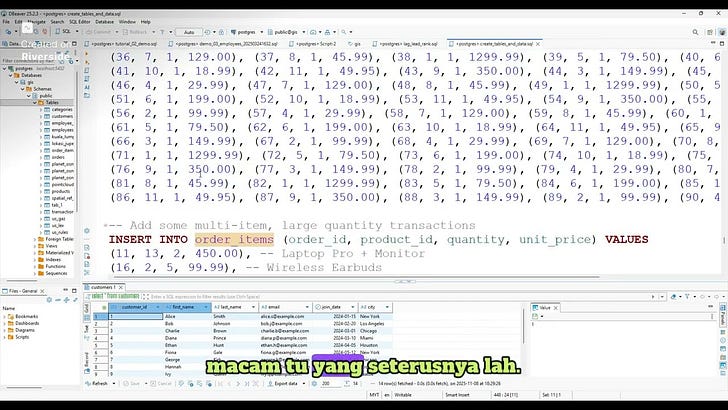
Task: Collapse the Schemas folder node
Action: click(x=22, y=89)
